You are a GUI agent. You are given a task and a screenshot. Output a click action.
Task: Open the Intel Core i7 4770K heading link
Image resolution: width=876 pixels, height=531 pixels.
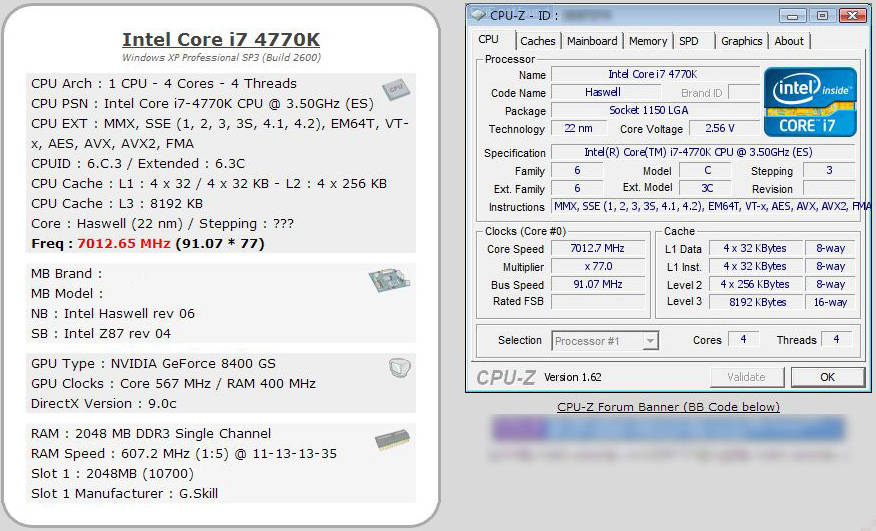click(221, 39)
